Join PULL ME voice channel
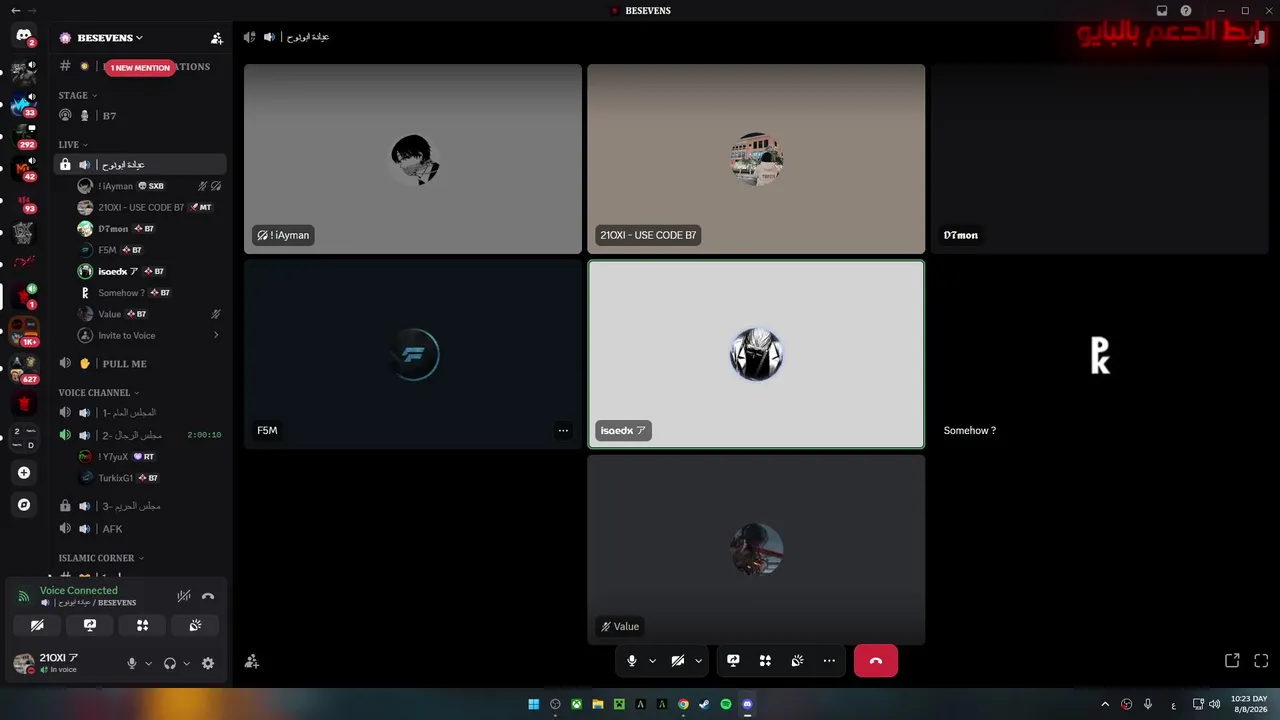The image size is (1280, 720). pyautogui.click(x=140, y=364)
